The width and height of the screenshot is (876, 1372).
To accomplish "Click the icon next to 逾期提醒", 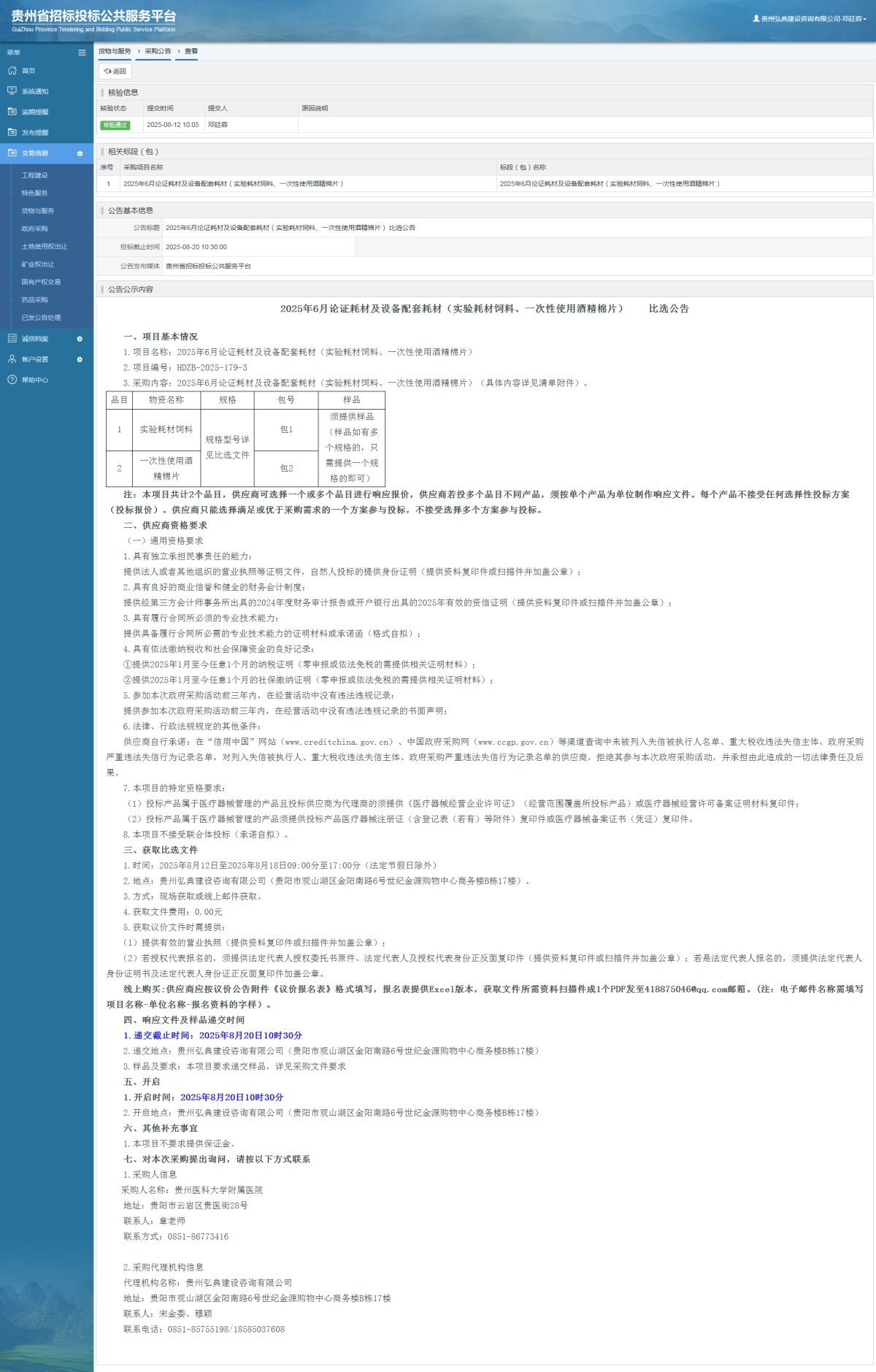I will click(12, 112).
